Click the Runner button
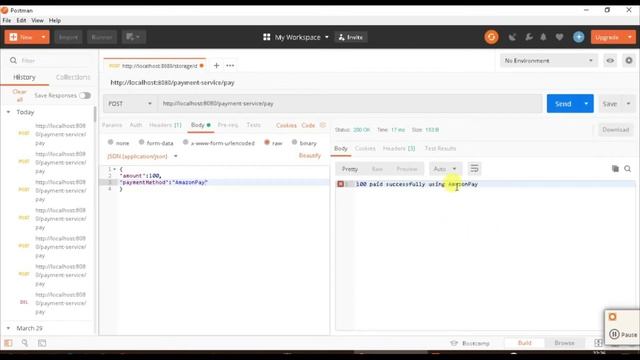640x360 pixels. click(102, 37)
